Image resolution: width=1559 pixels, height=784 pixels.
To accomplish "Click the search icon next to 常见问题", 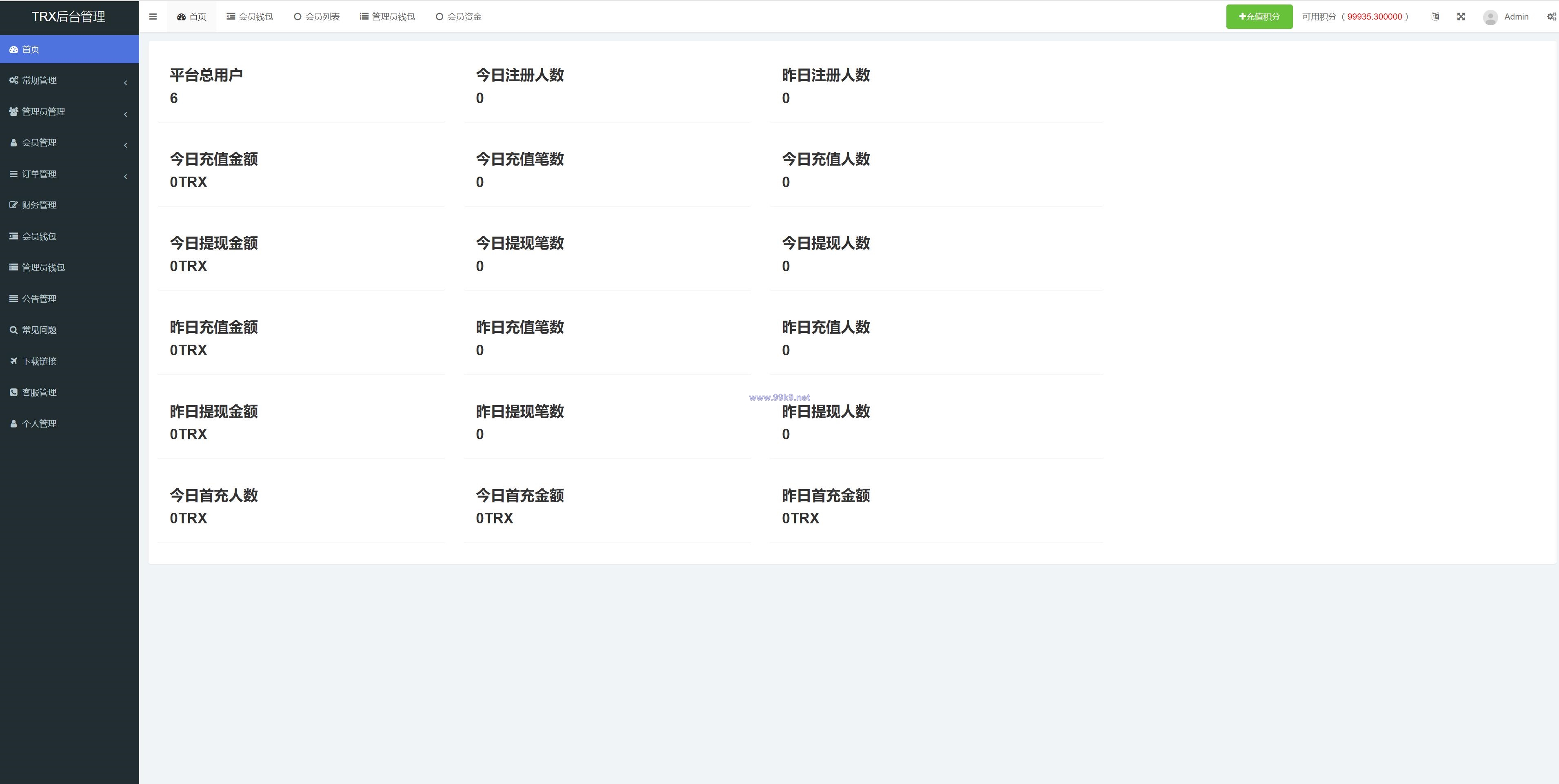I will [x=13, y=330].
